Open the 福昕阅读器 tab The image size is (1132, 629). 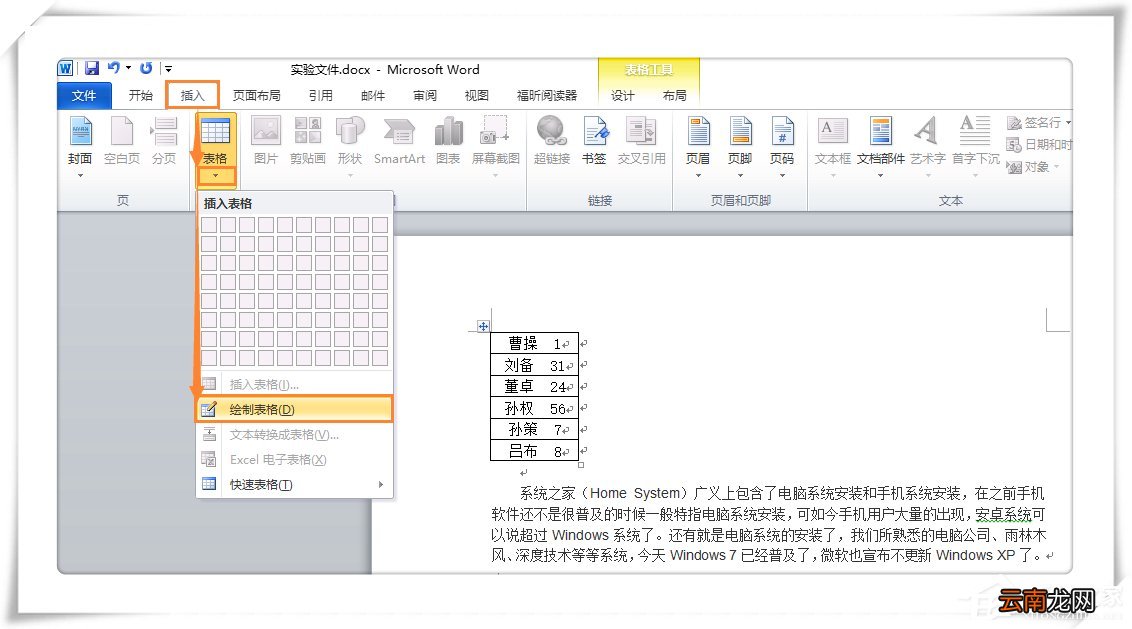(x=547, y=95)
